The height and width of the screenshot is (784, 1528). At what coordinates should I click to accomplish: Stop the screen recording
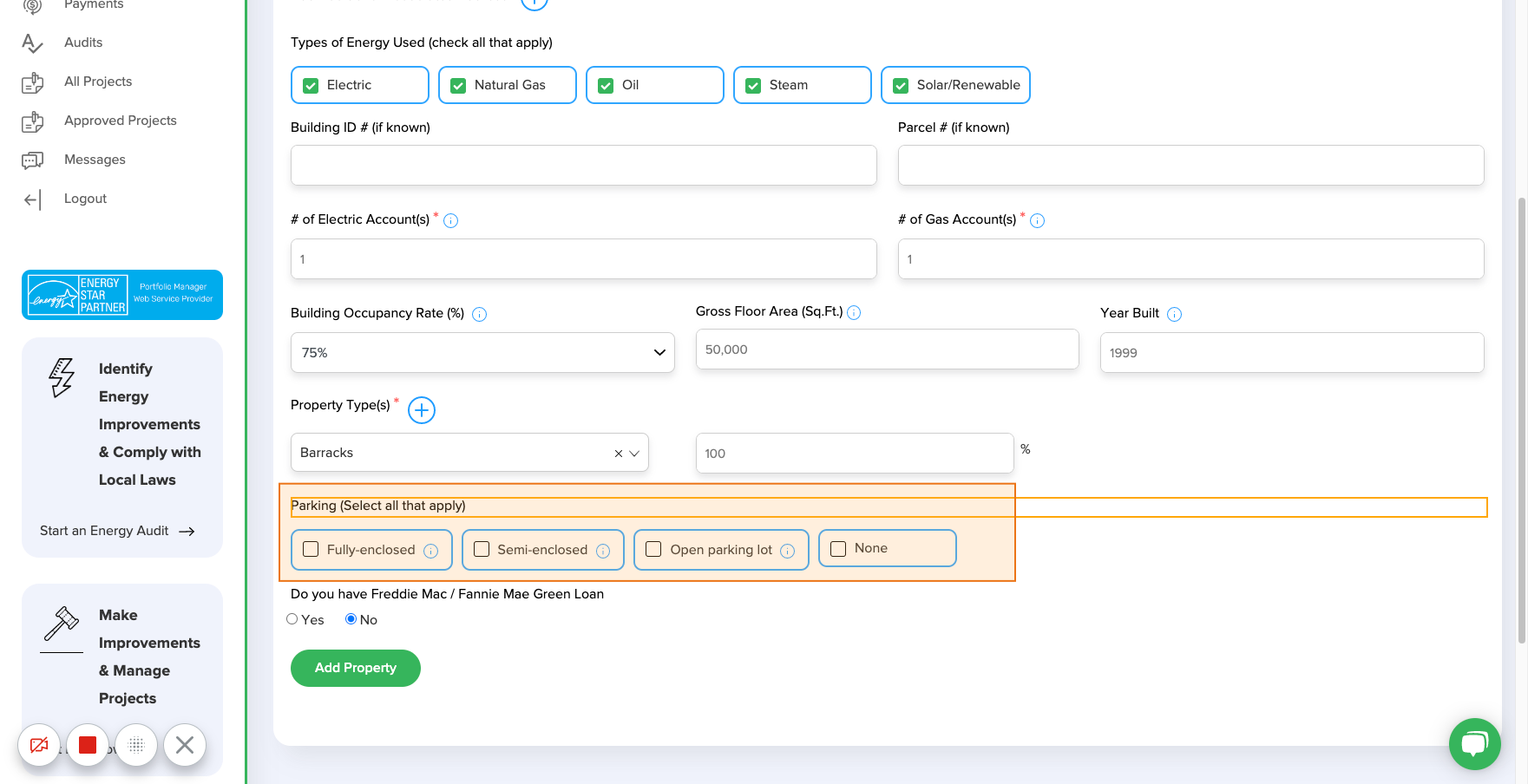pos(88,745)
